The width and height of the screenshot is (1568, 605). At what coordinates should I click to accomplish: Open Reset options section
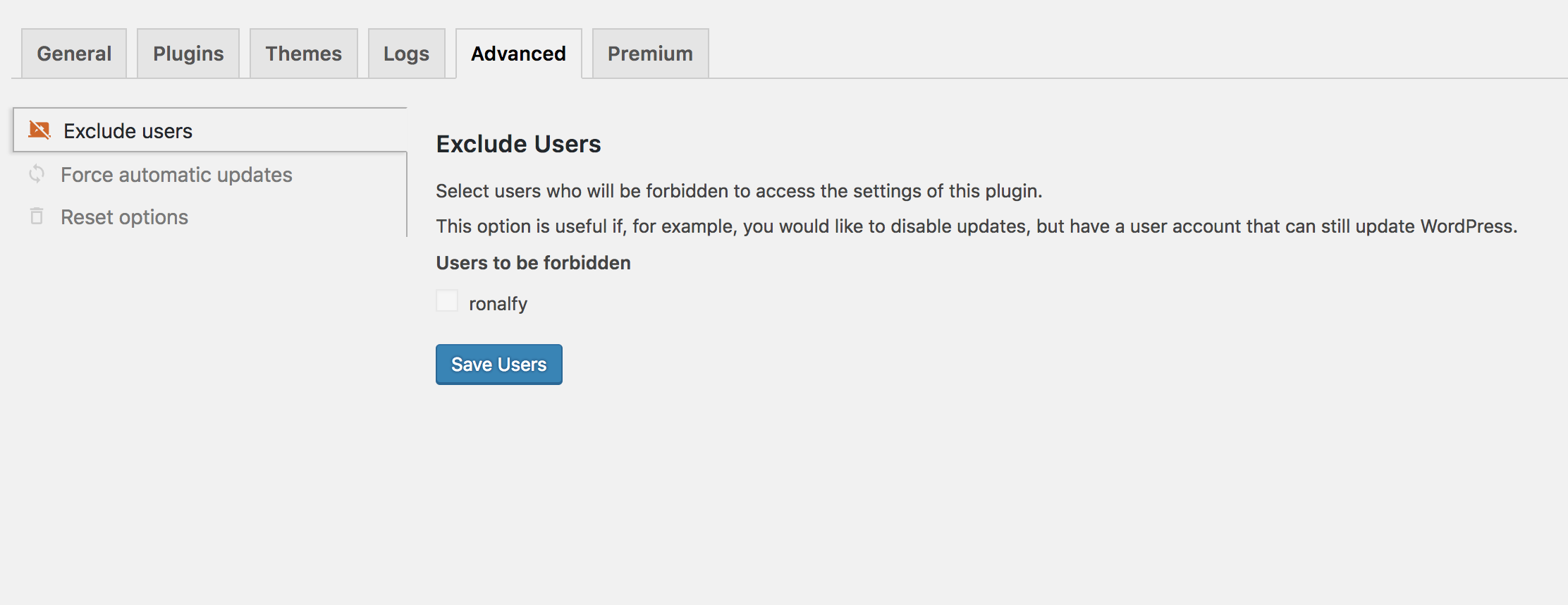[124, 217]
